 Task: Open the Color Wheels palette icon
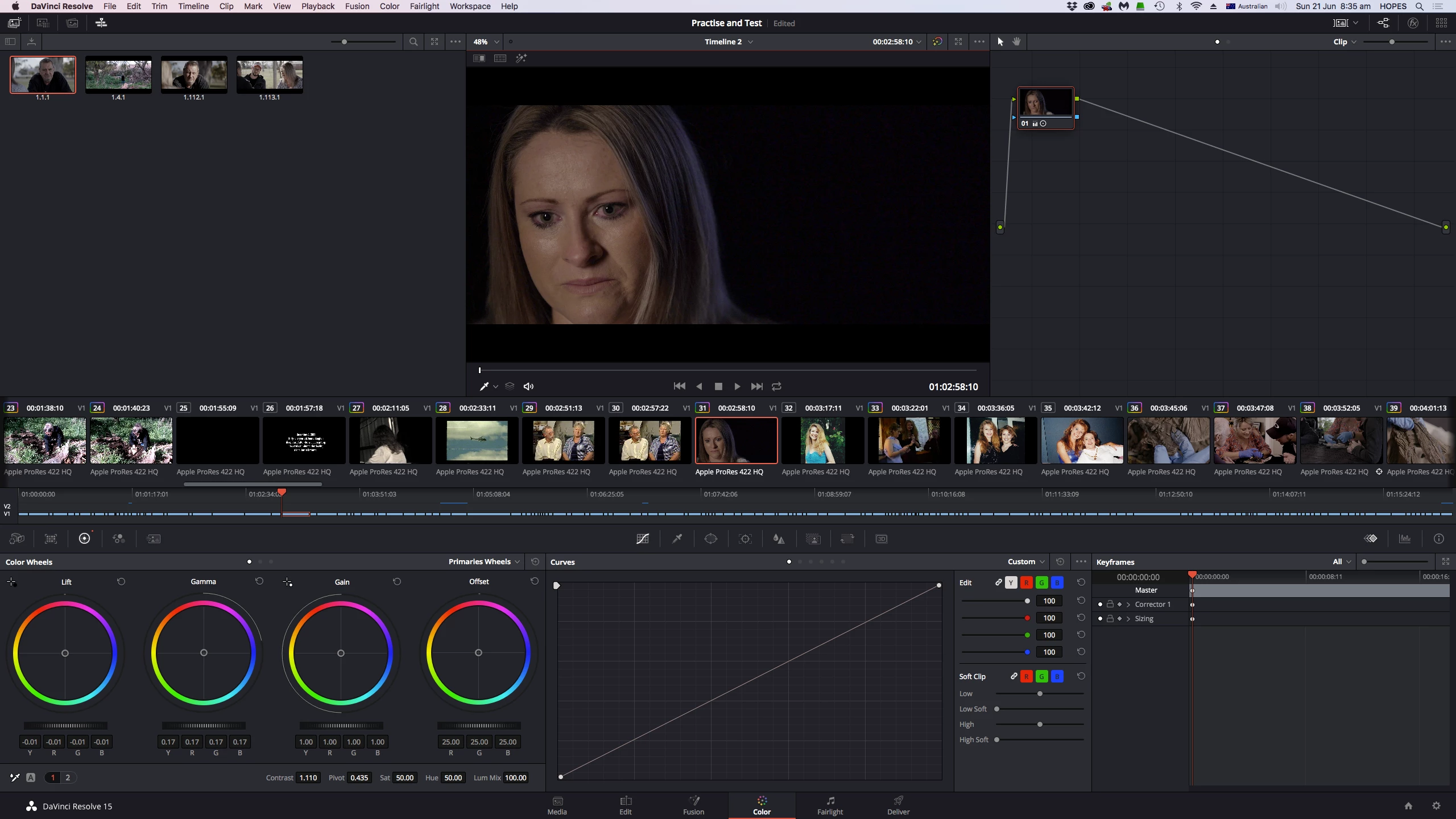tap(84, 539)
